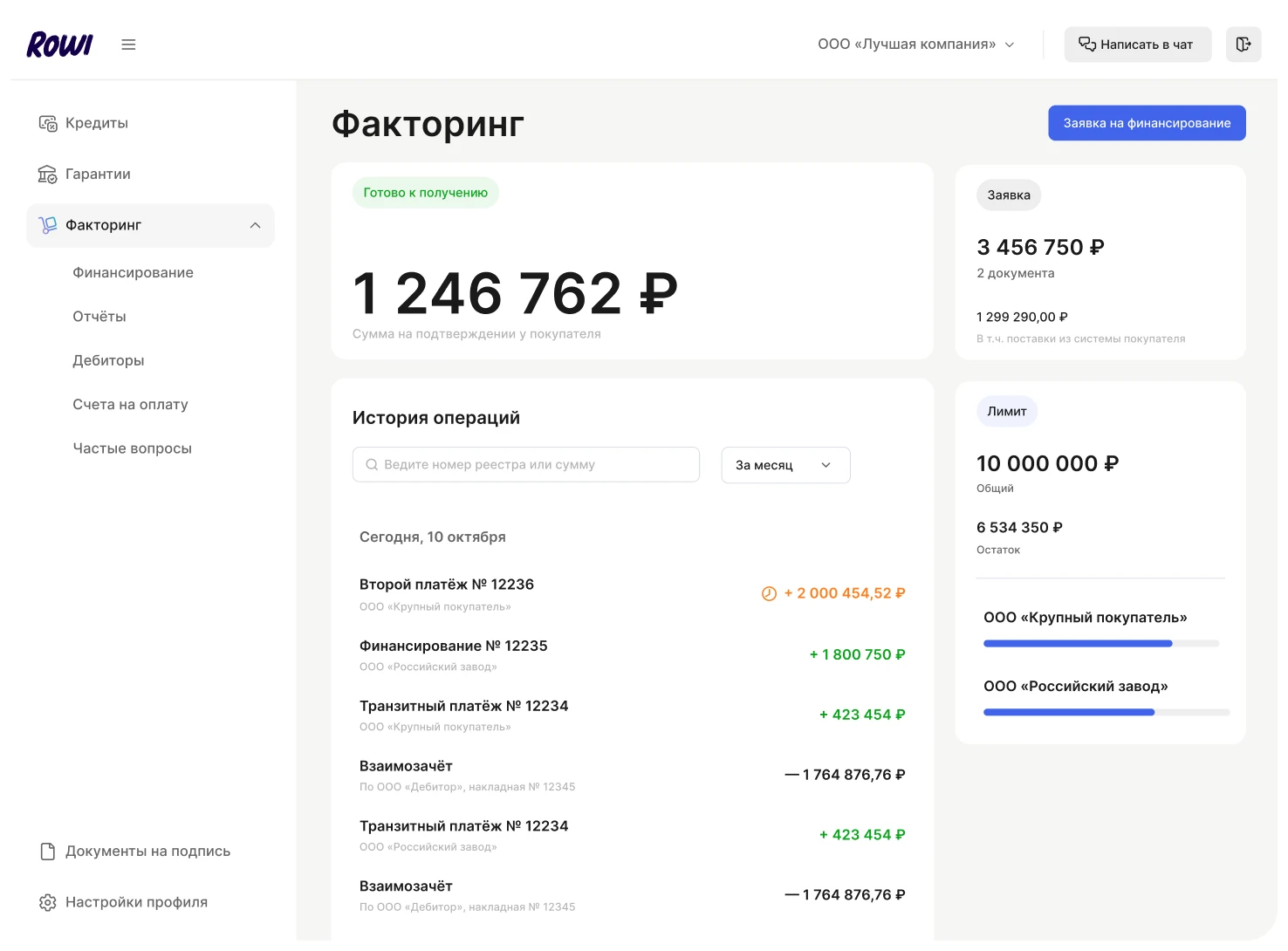Click the Написать в чат button
This screenshot has width=1288, height=951.
1137,44
